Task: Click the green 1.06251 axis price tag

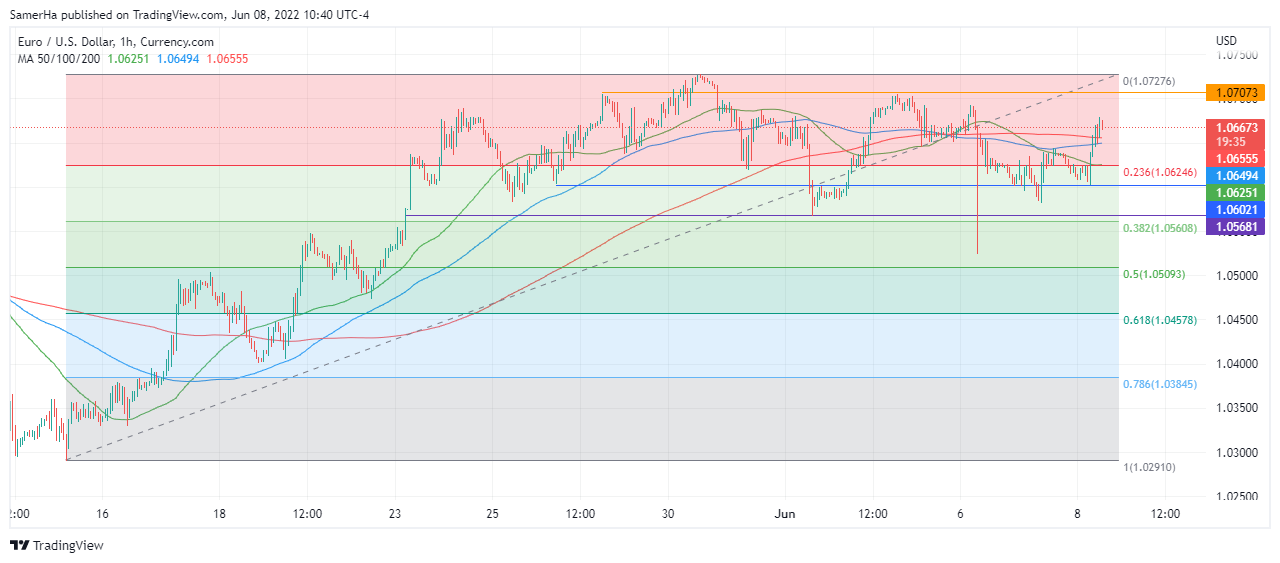Action: [x=1237, y=191]
